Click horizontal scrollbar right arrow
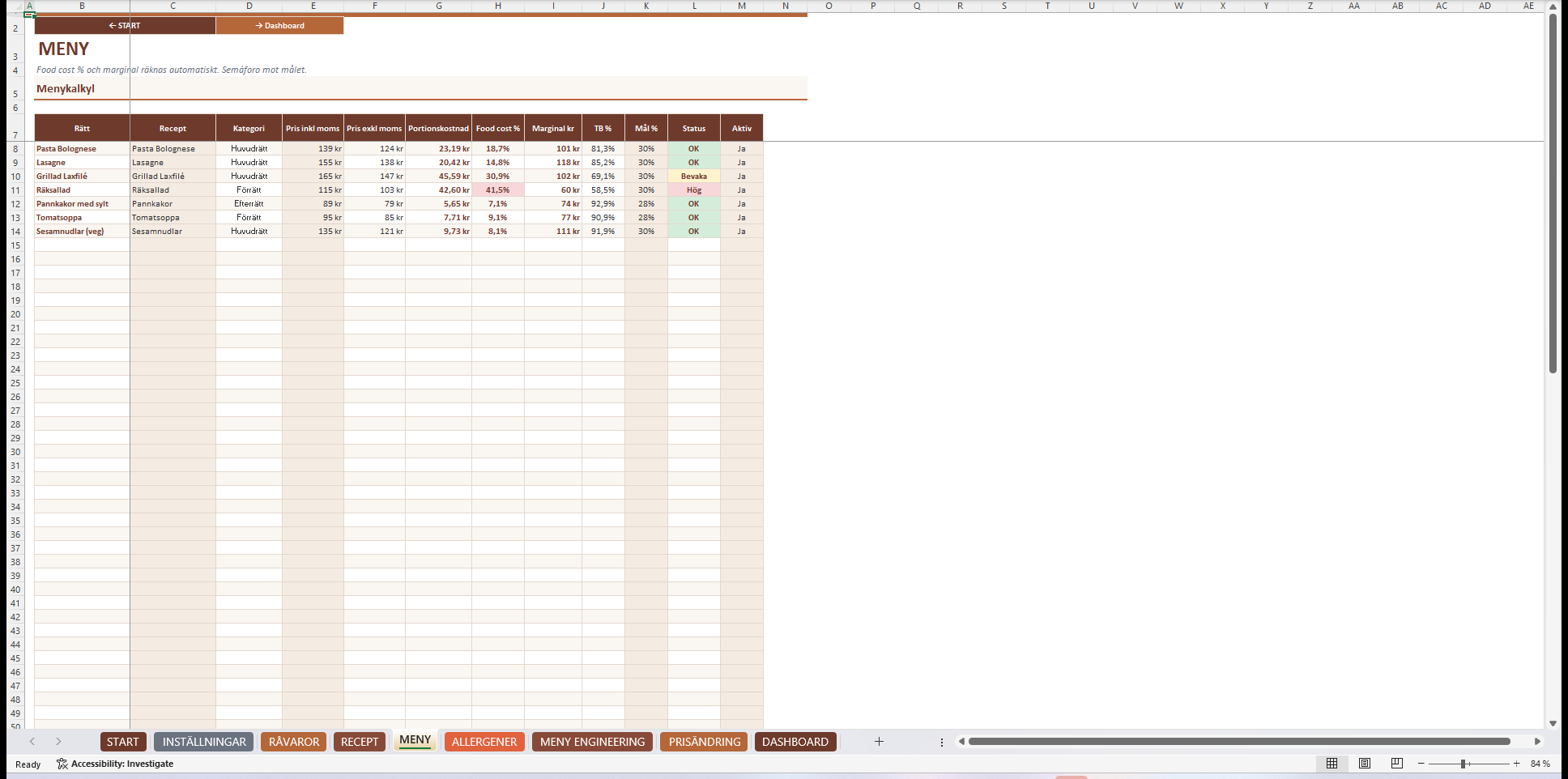Image resolution: width=1568 pixels, height=779 pixels. pos(1536,742)
